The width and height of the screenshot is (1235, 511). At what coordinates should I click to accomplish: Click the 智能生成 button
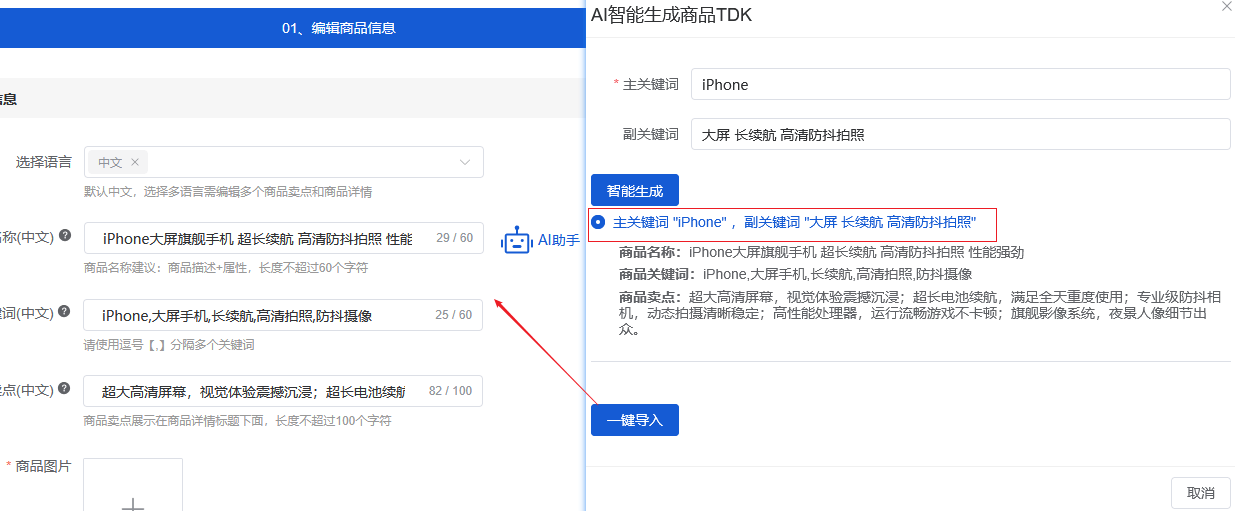coord(635,190)
